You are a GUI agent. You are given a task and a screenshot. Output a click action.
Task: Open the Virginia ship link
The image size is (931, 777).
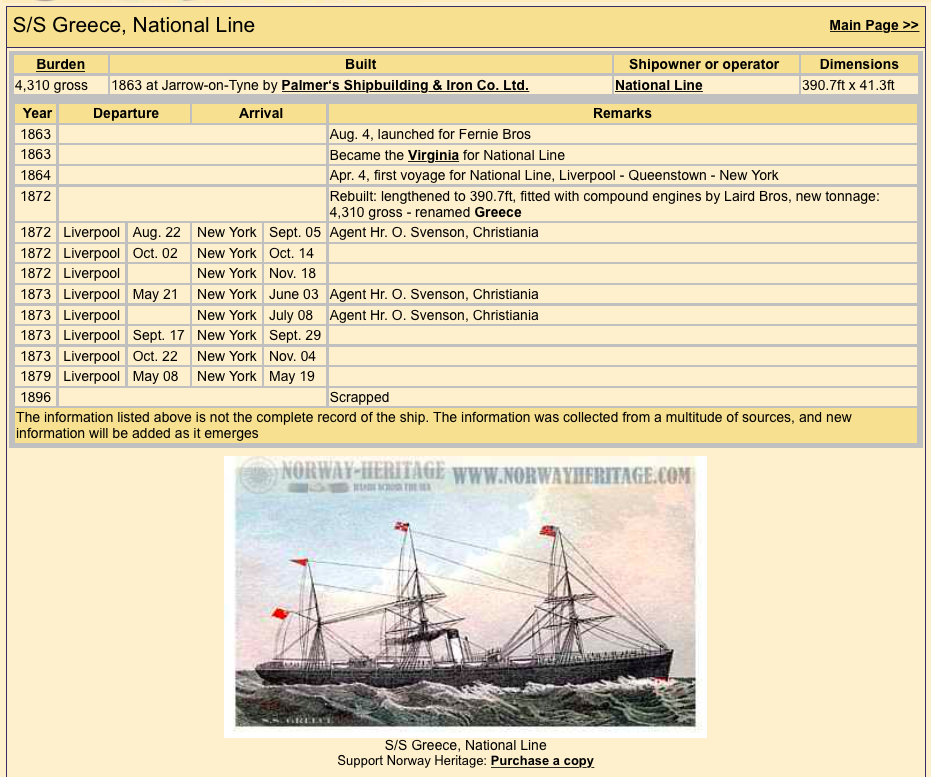coord(433,156)
